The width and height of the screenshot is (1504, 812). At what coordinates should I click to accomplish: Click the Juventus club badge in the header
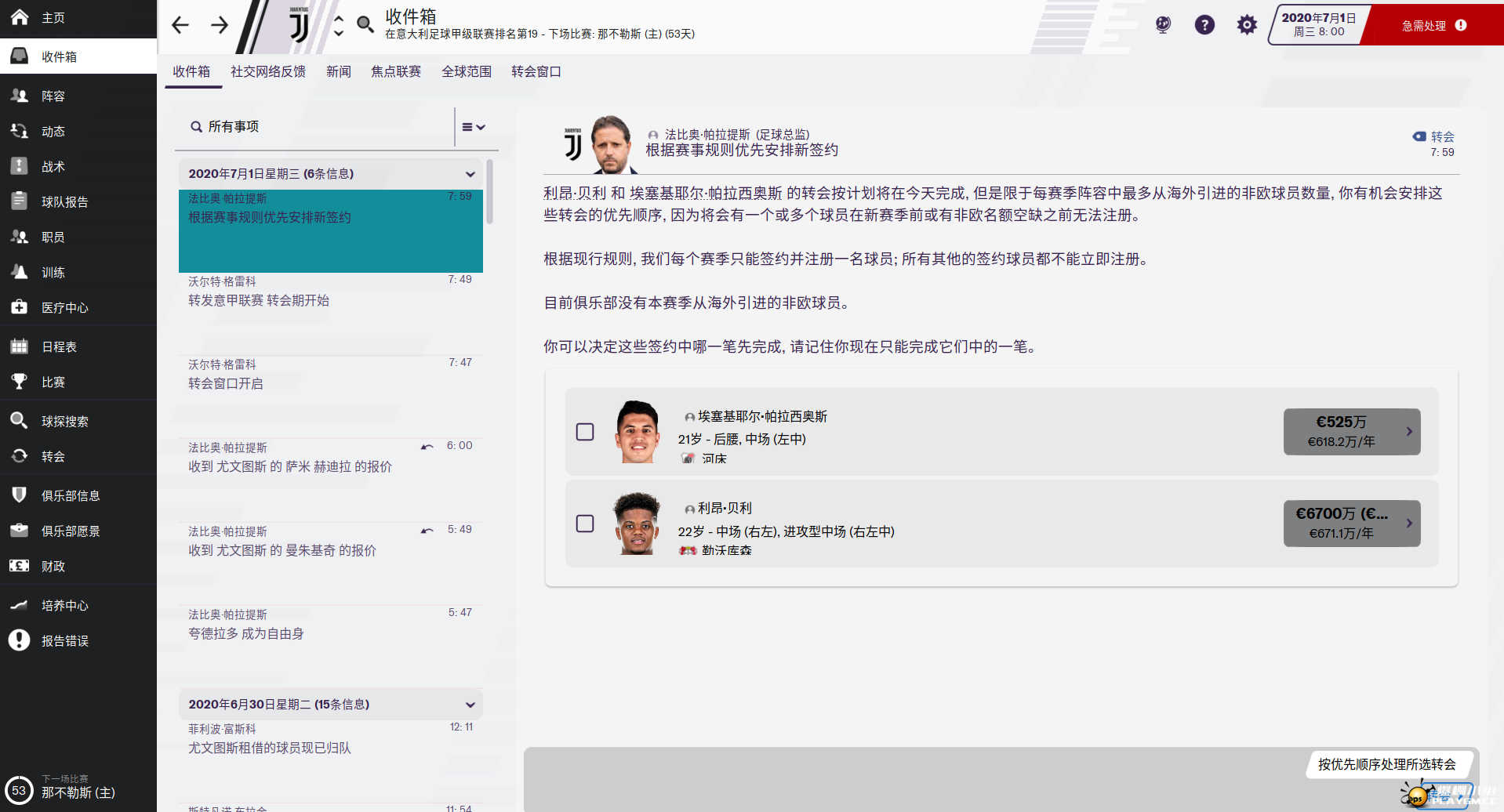pyautogui.click(x=299, y=25)
